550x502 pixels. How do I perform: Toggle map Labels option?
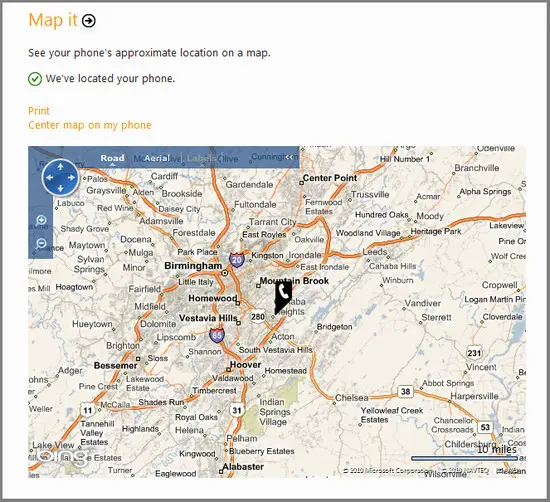[201, 158]
